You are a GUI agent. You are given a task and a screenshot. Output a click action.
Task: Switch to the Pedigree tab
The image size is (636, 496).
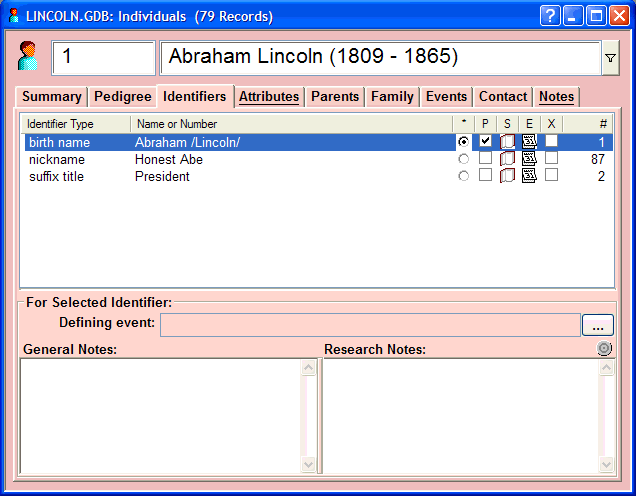tap(122, 97)
